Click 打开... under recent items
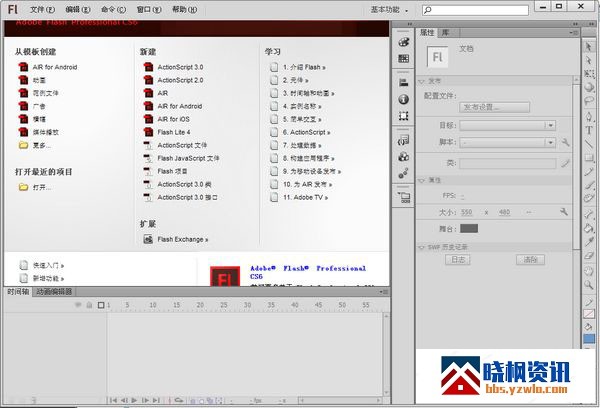 35,187
